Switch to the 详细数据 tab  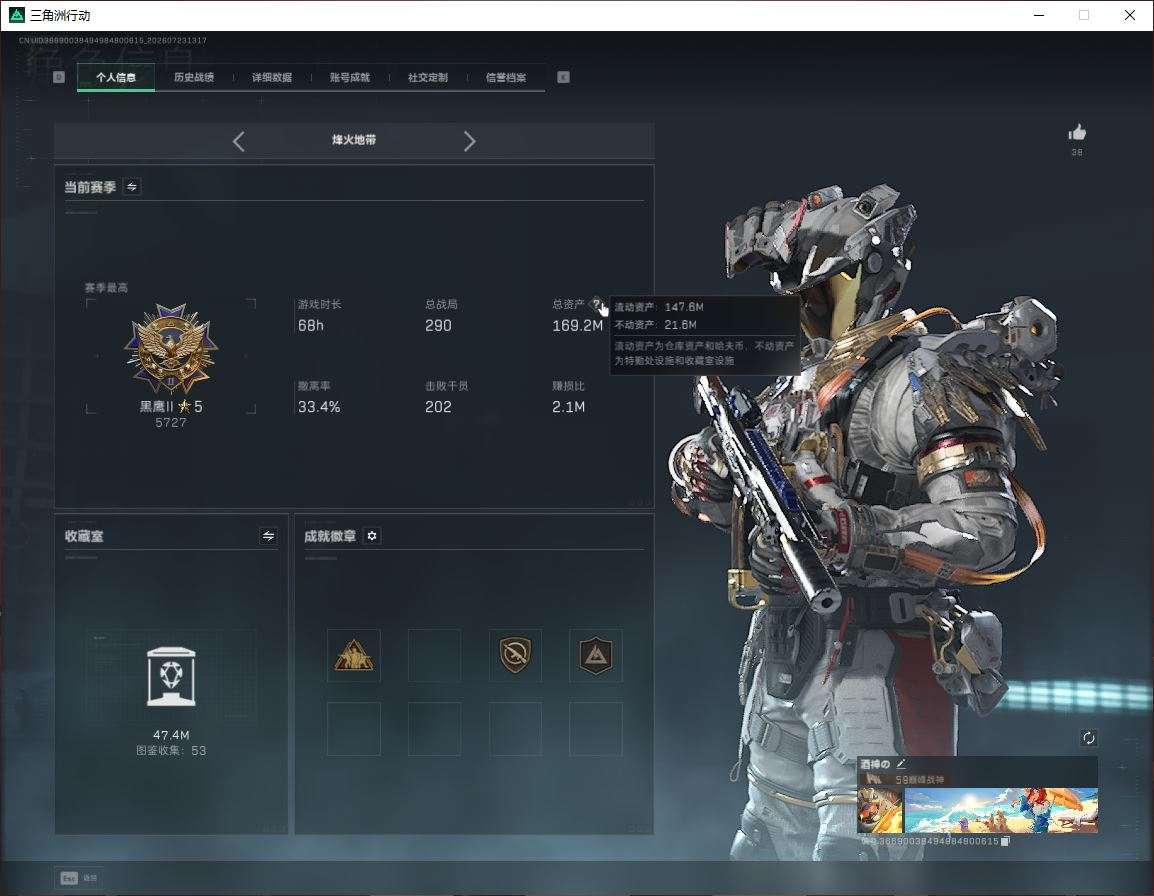[x=272, y=77]
